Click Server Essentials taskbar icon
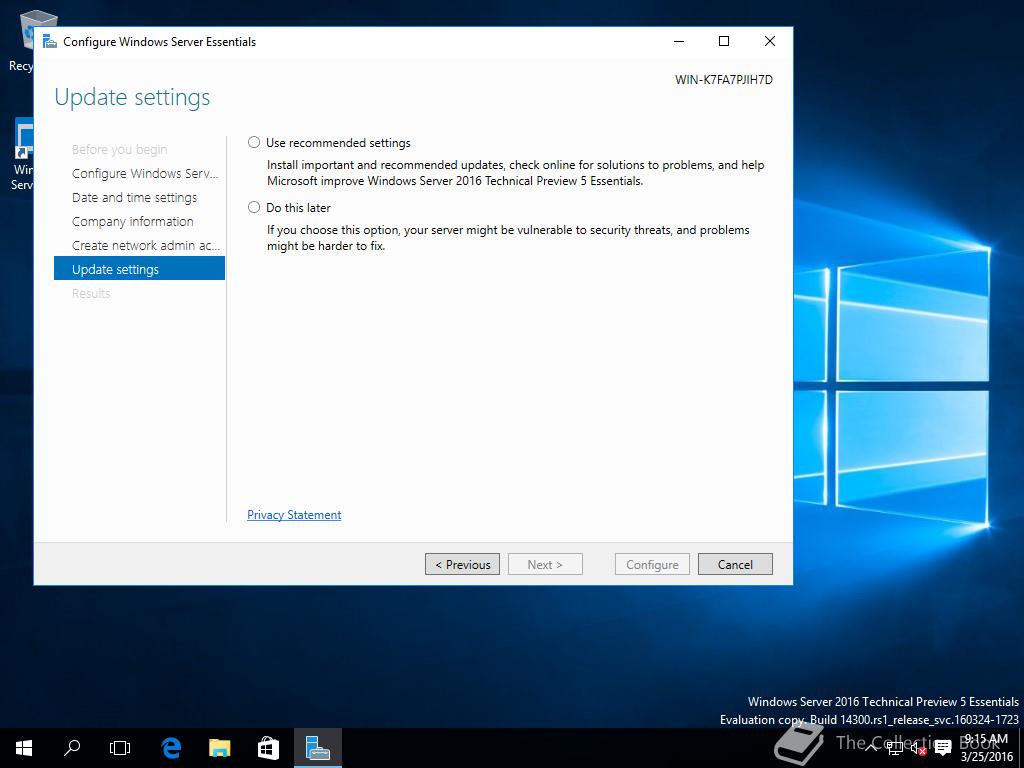 coord(317,748)
